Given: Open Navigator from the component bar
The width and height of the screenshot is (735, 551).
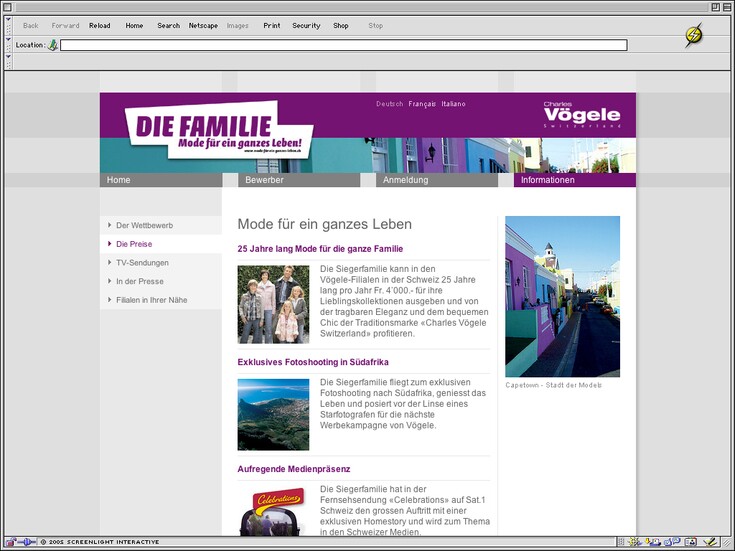Looking at the screenshot, I should pos(635,542).
